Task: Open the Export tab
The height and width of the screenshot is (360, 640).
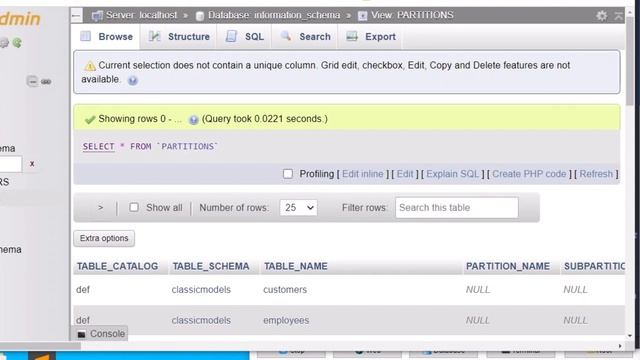Action: 371,37
